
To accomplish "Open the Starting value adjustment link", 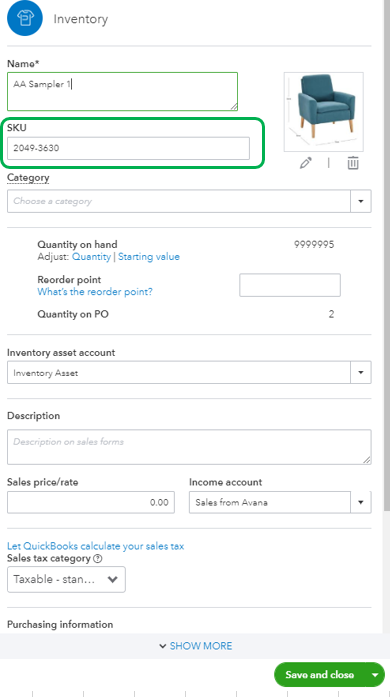I will coord(149,257).
